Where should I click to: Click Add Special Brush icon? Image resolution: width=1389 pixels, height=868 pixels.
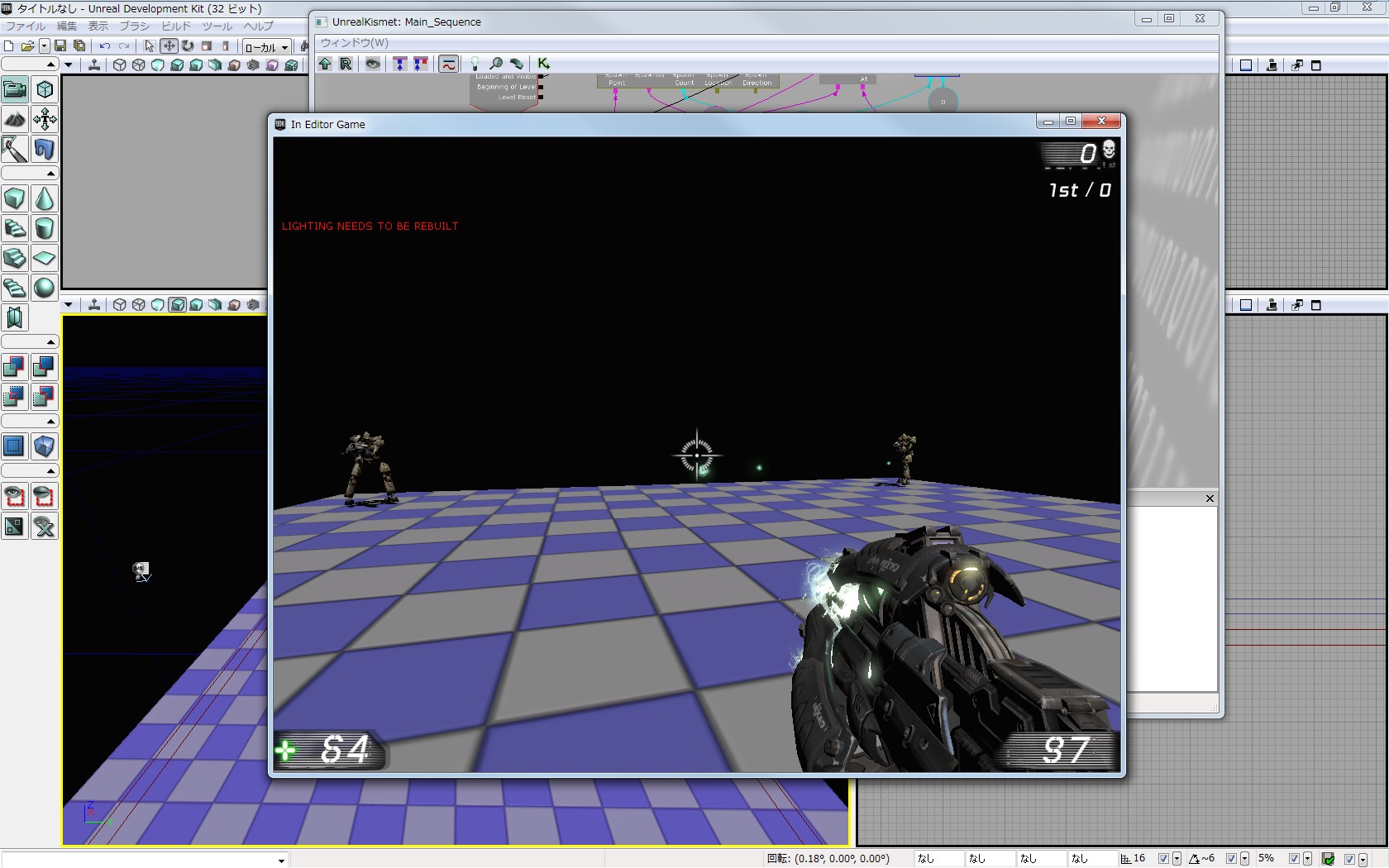[x=15, y=446]
